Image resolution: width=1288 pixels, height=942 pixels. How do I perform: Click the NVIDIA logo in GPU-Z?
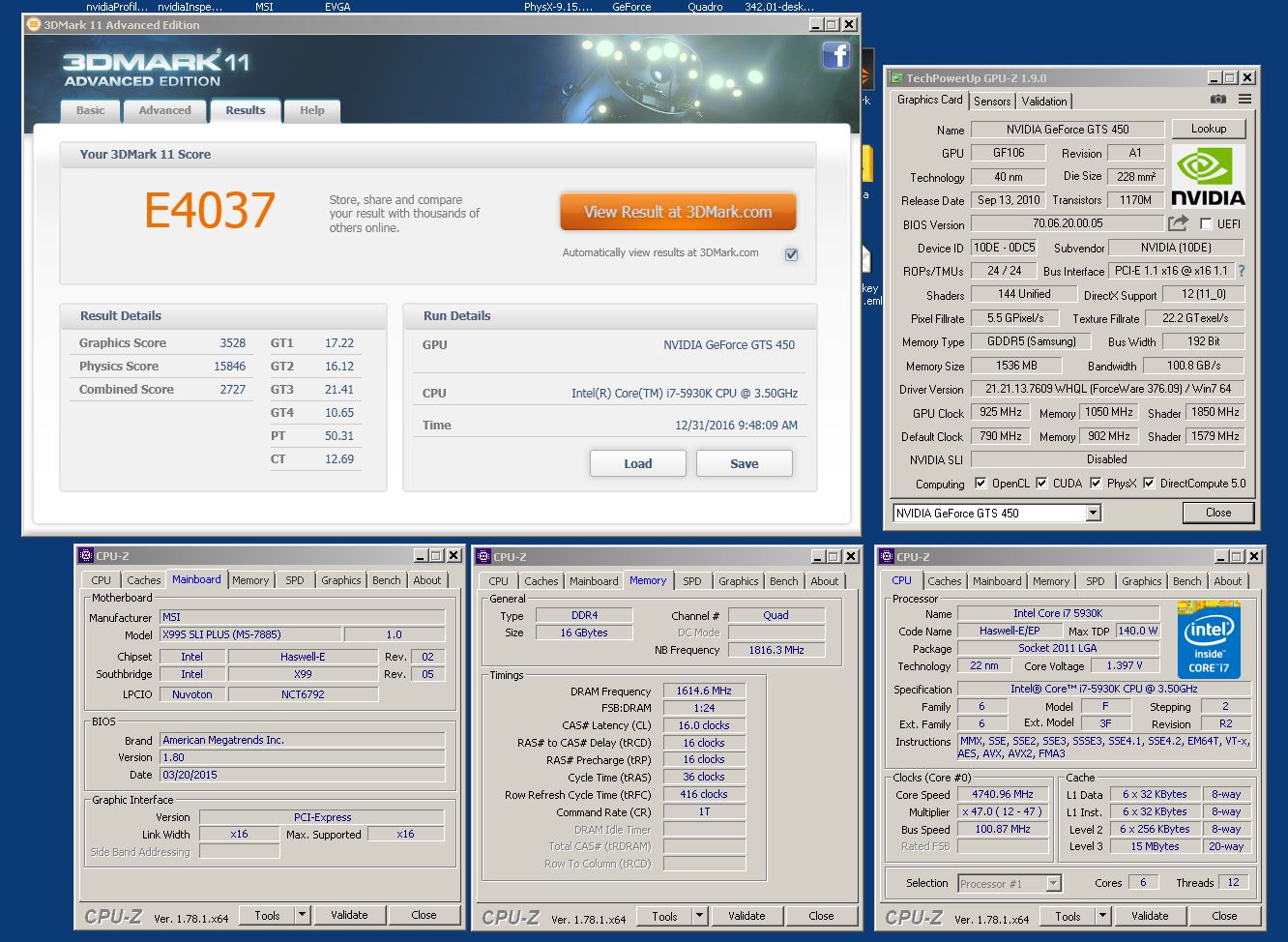[x=1208, y=176]
